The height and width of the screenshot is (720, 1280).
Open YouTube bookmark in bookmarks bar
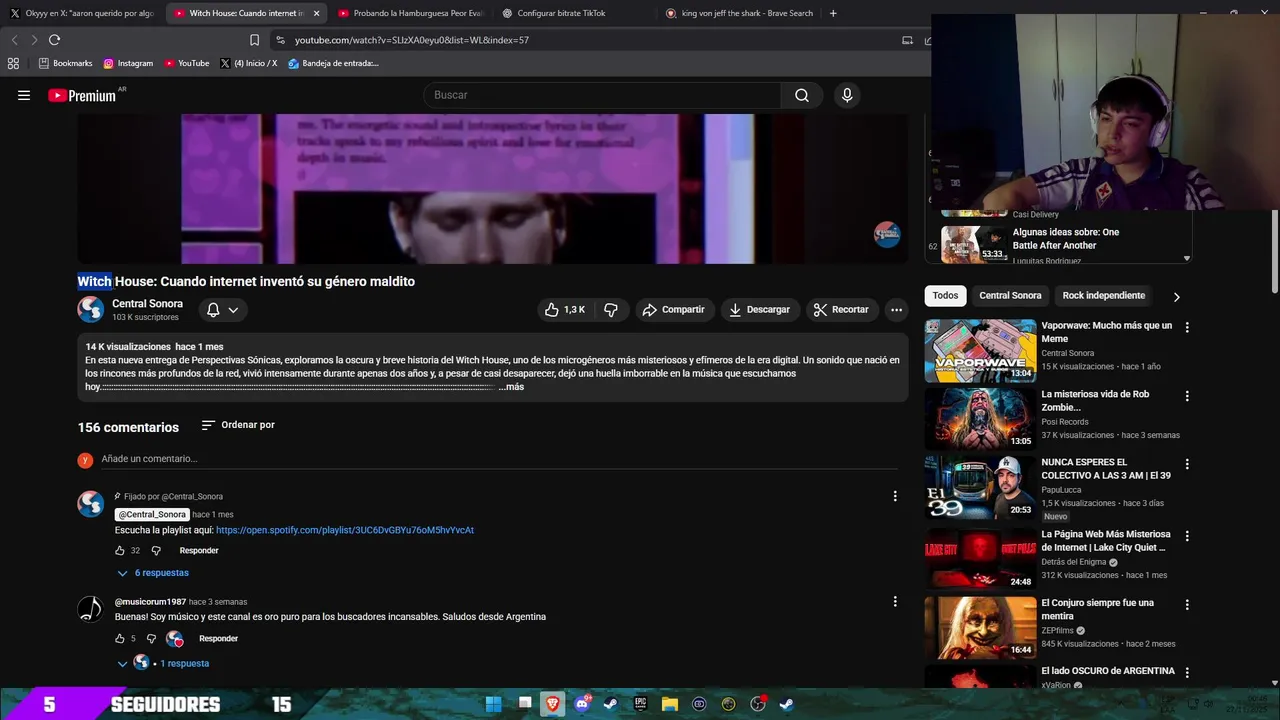point(187,63)
